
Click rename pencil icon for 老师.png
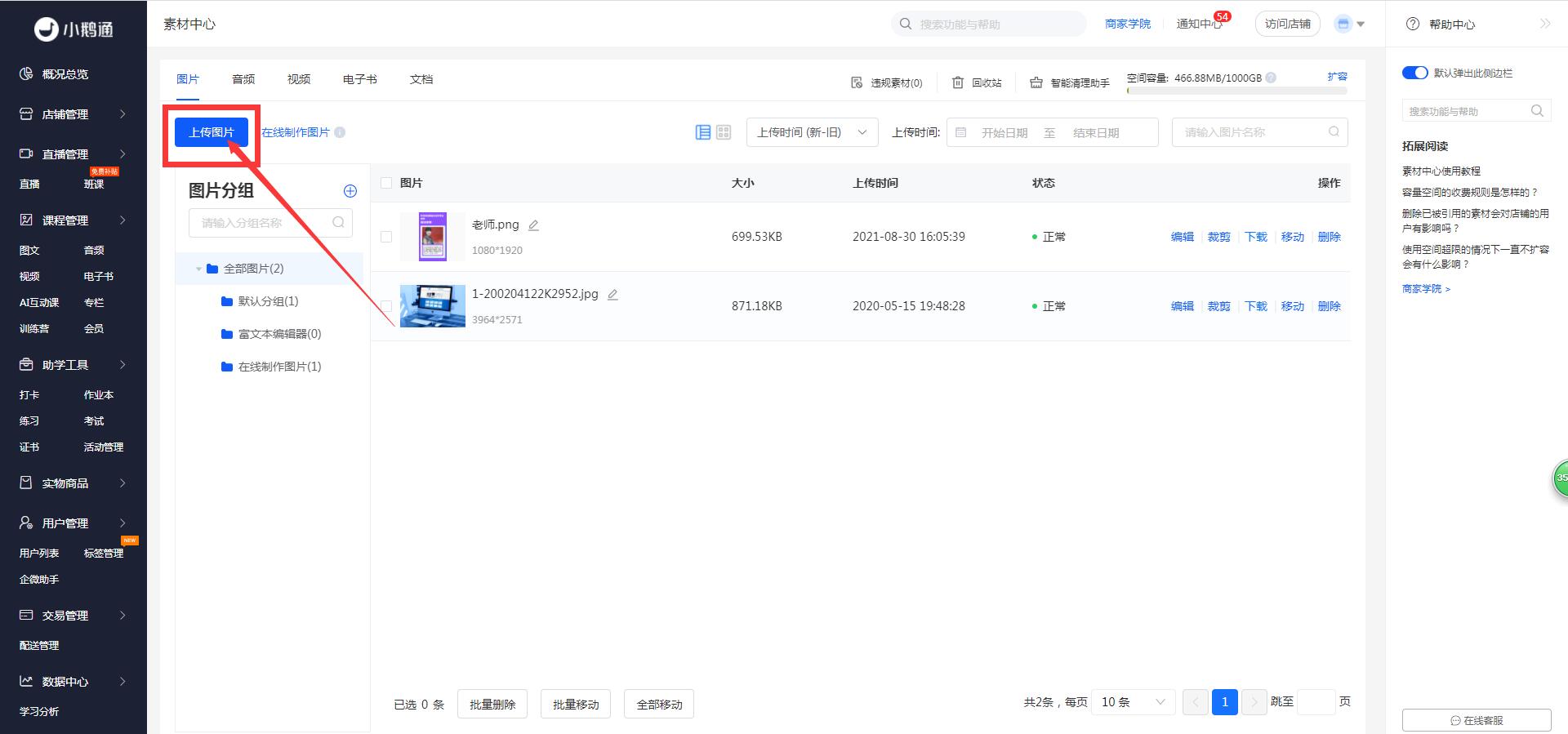(x=533, y=225)
